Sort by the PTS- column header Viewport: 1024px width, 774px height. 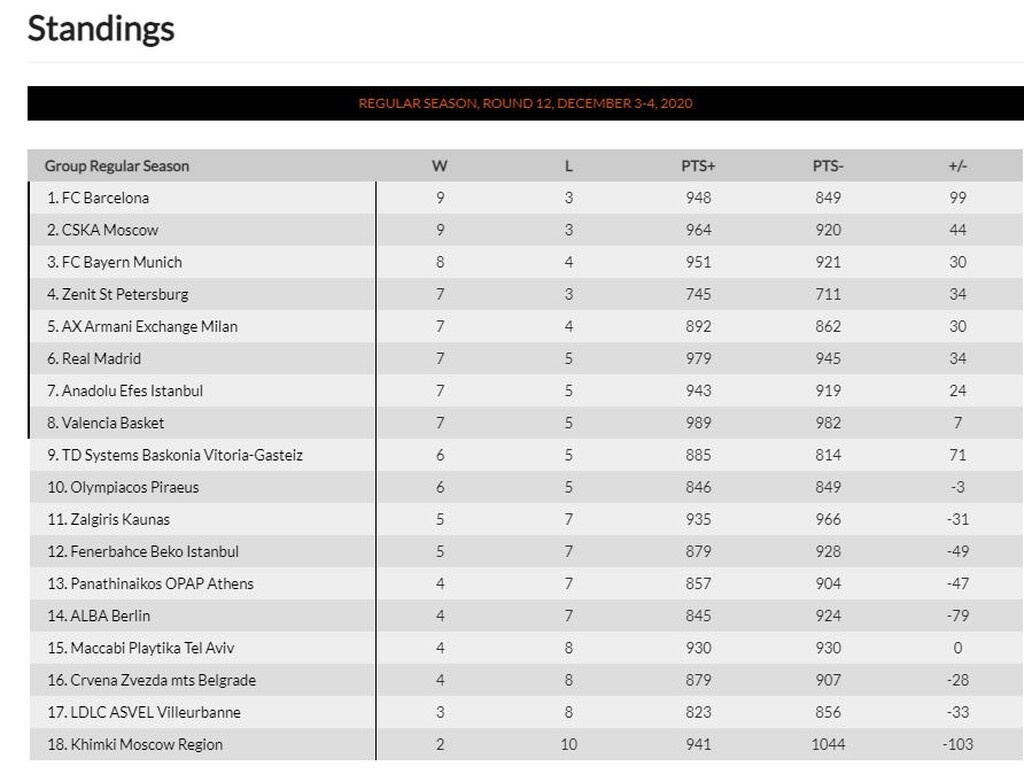(x=828, y=166)
